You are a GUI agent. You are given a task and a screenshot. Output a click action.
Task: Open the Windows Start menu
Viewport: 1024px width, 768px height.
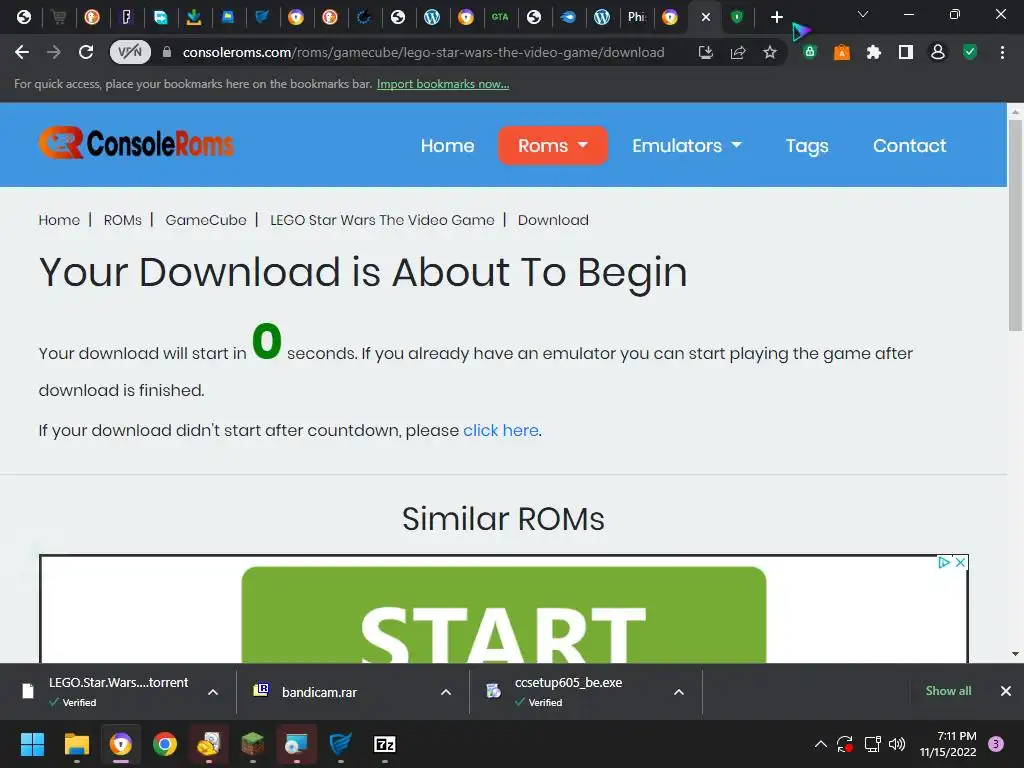[32, 744]
